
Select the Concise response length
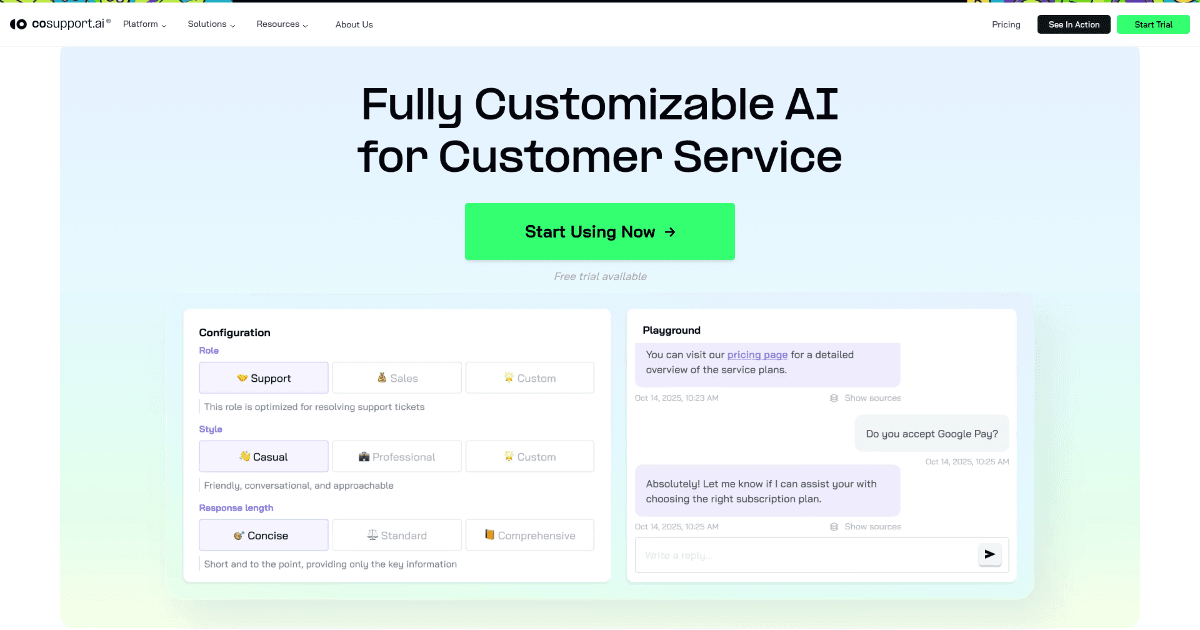(263, 534)
